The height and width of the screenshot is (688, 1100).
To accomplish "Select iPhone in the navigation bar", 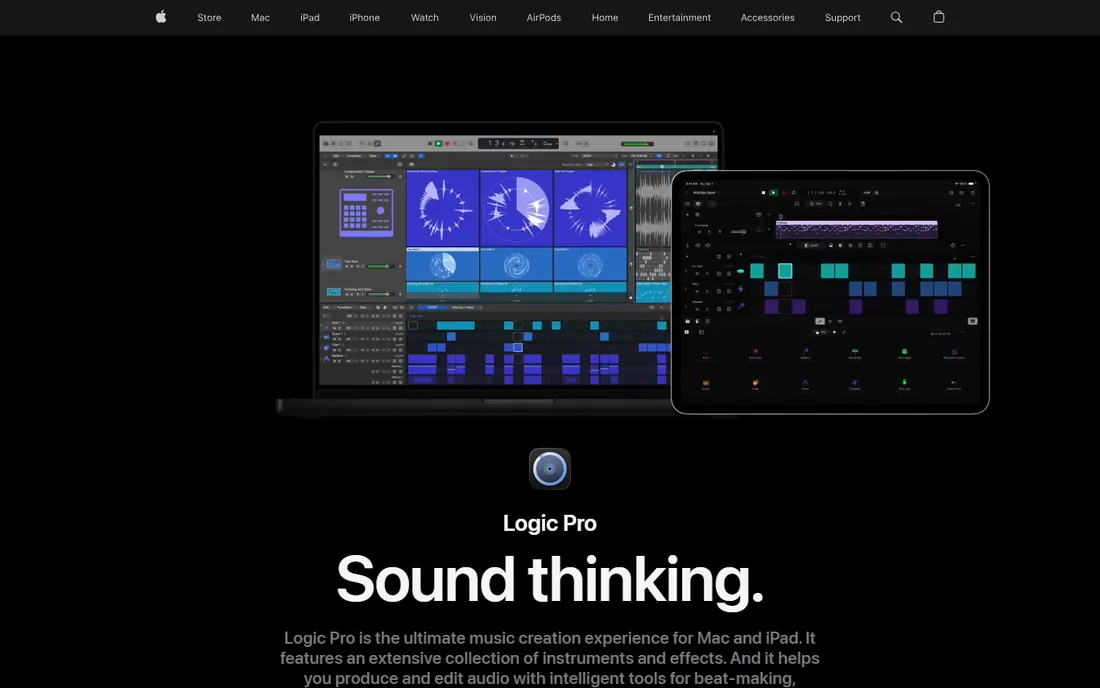I will (364, 18).
